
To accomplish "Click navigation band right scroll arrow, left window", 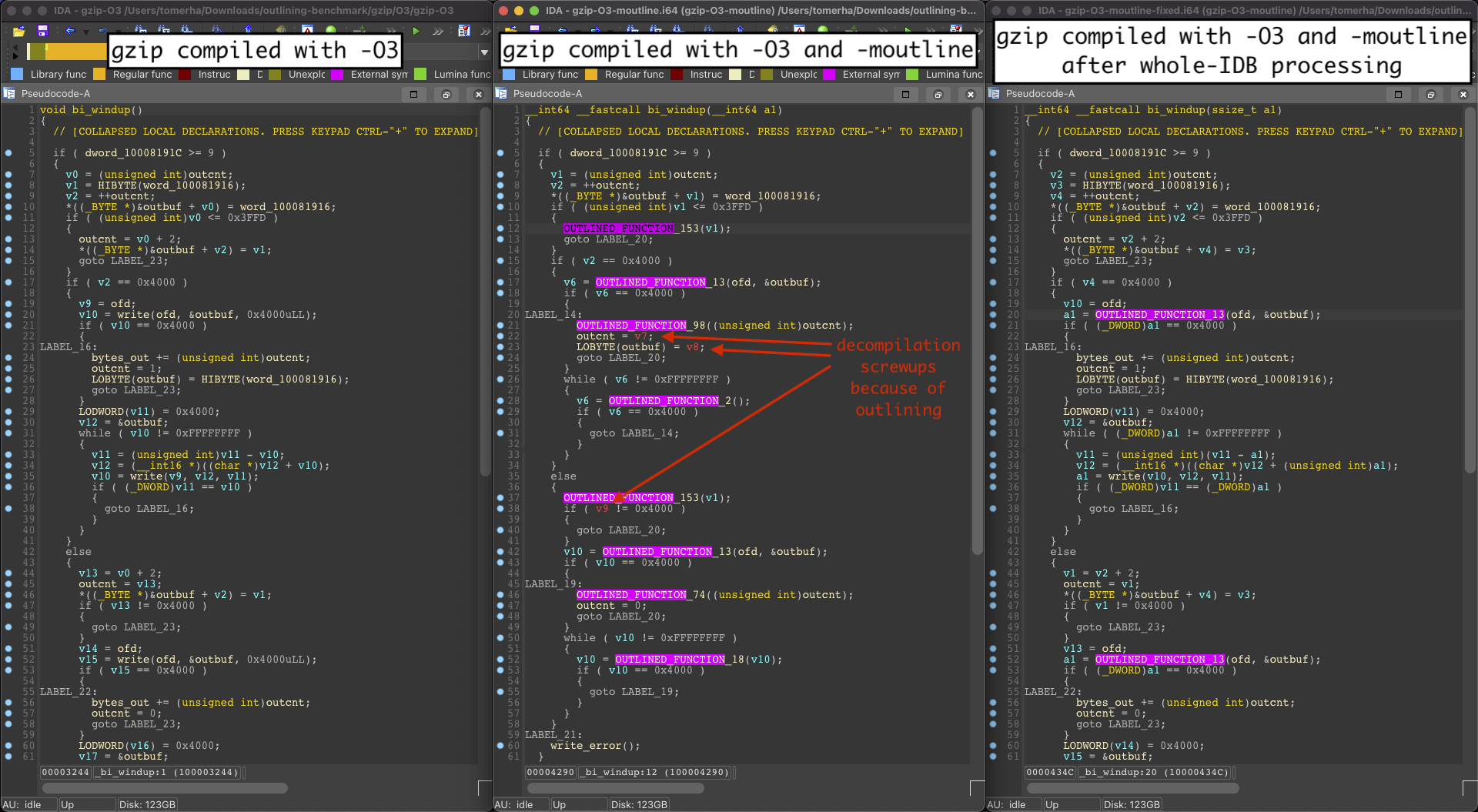I will [15, 56].
